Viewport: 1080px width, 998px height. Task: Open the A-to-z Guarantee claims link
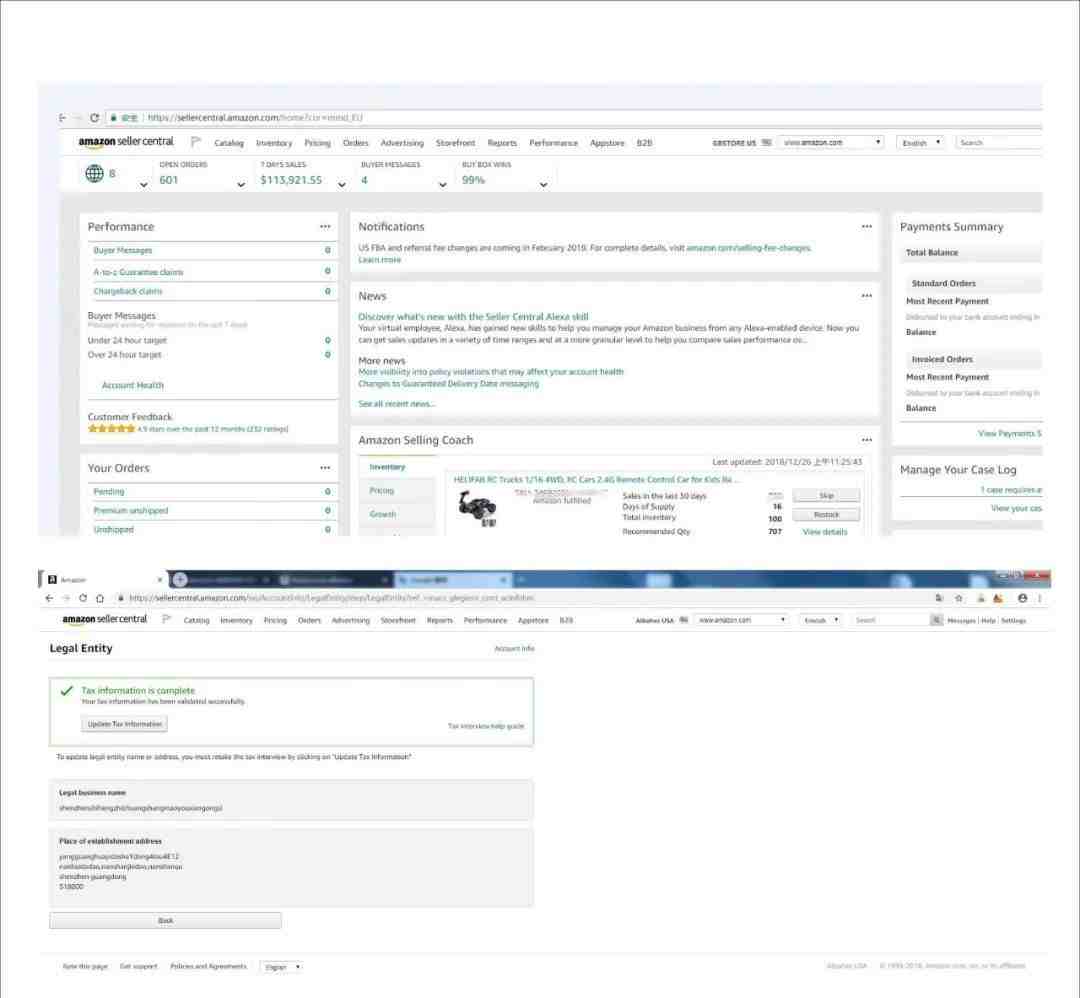tap(138, 272)
